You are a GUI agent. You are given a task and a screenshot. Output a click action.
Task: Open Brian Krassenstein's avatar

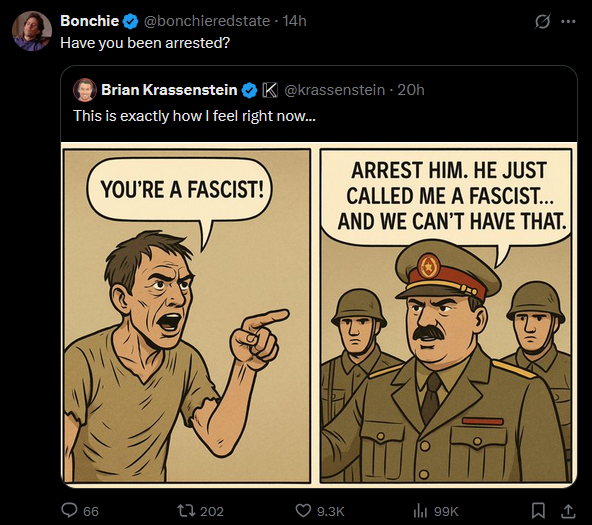[85, 90]
